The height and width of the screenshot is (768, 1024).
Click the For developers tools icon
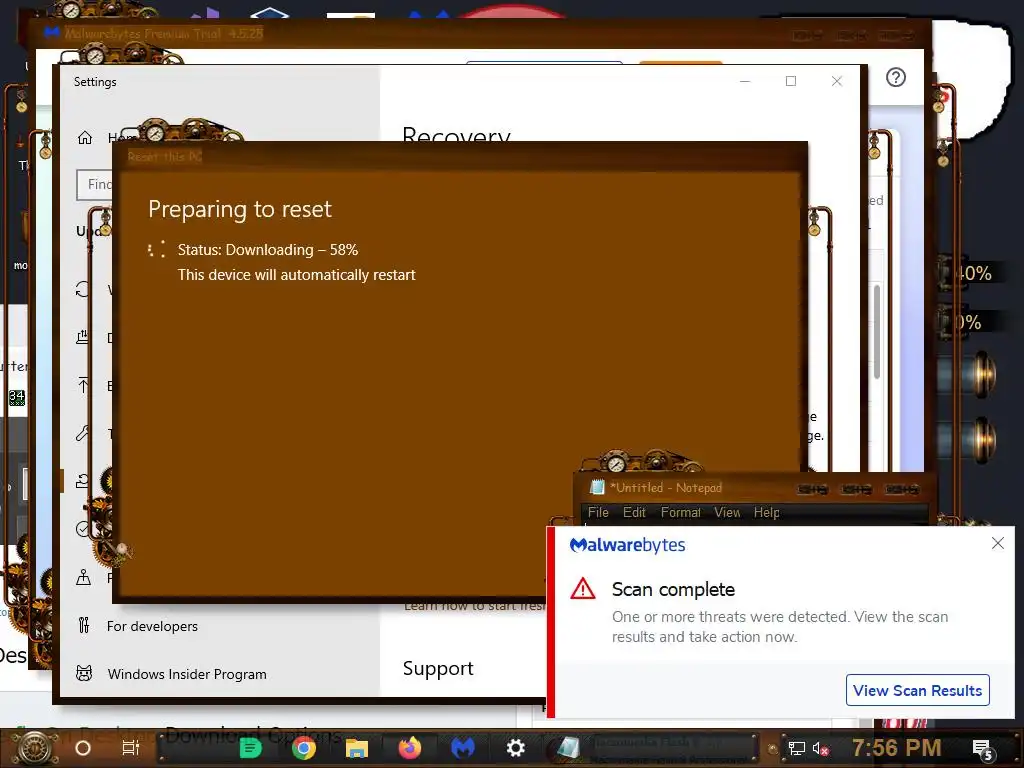[x=84, y=625]
